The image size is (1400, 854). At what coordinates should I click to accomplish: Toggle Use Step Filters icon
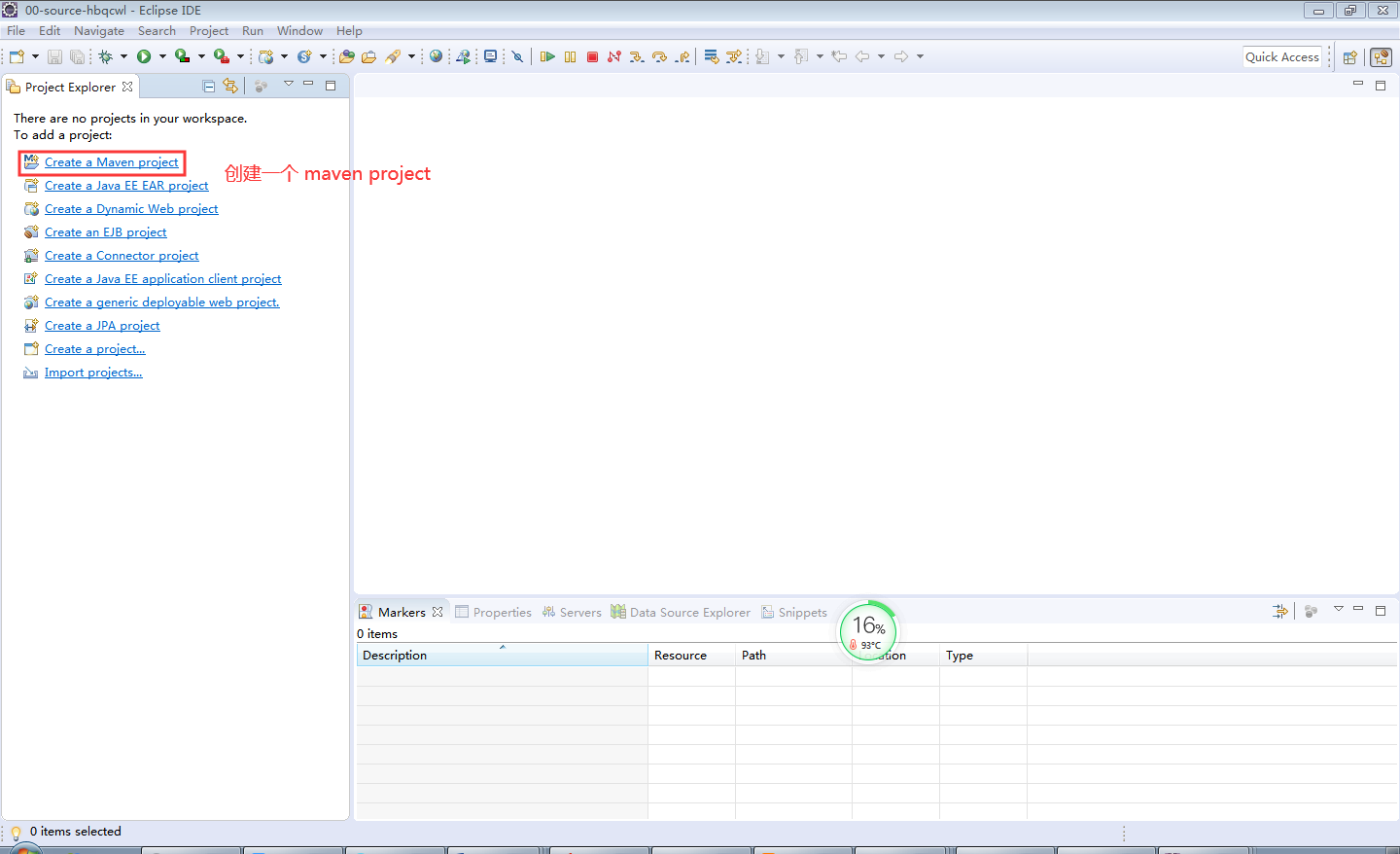pyautogui.click(x=734, y=56)
